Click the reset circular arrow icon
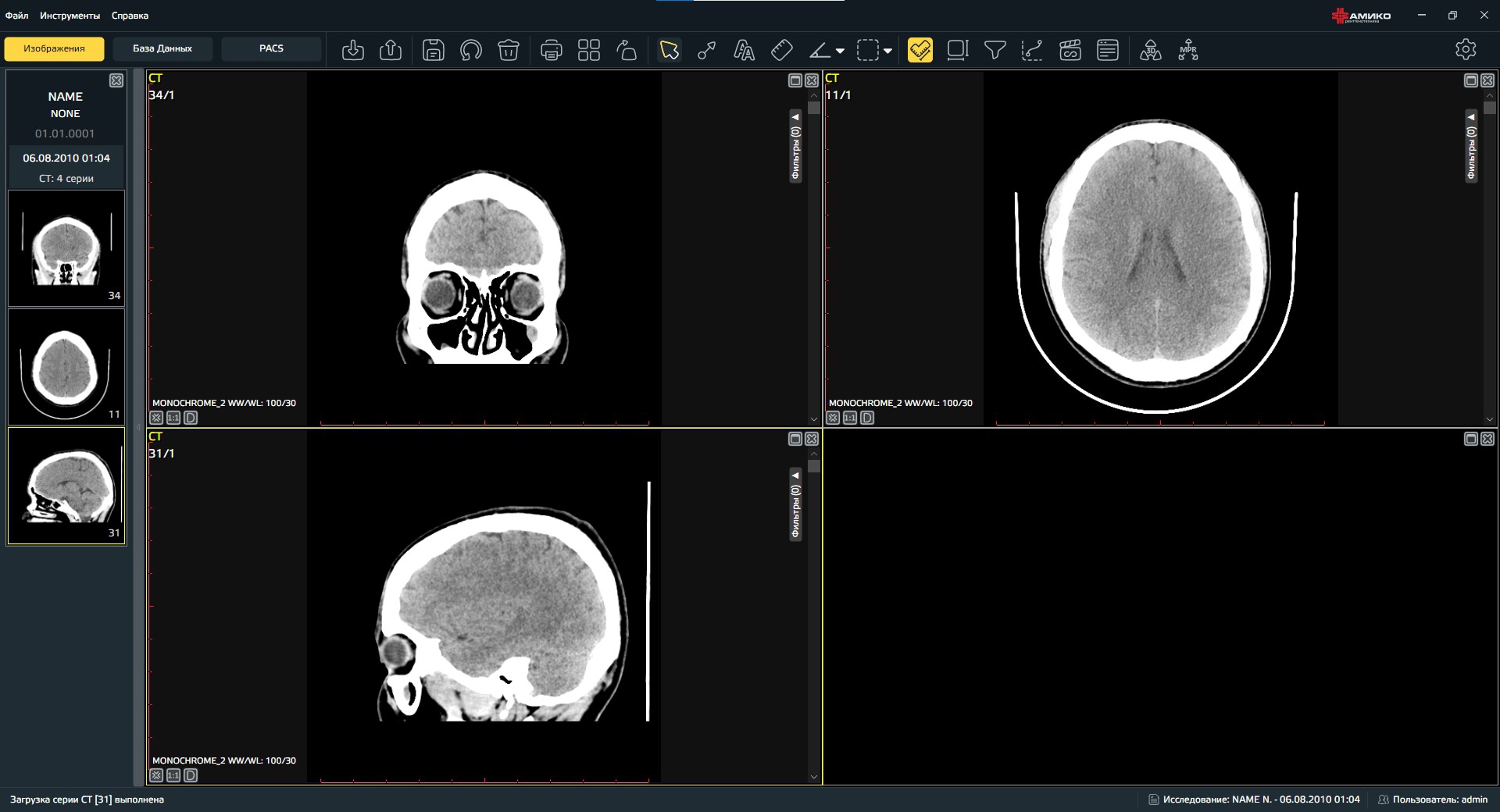The height and width of the screenshot is (812, 1500). click(471, 50)
